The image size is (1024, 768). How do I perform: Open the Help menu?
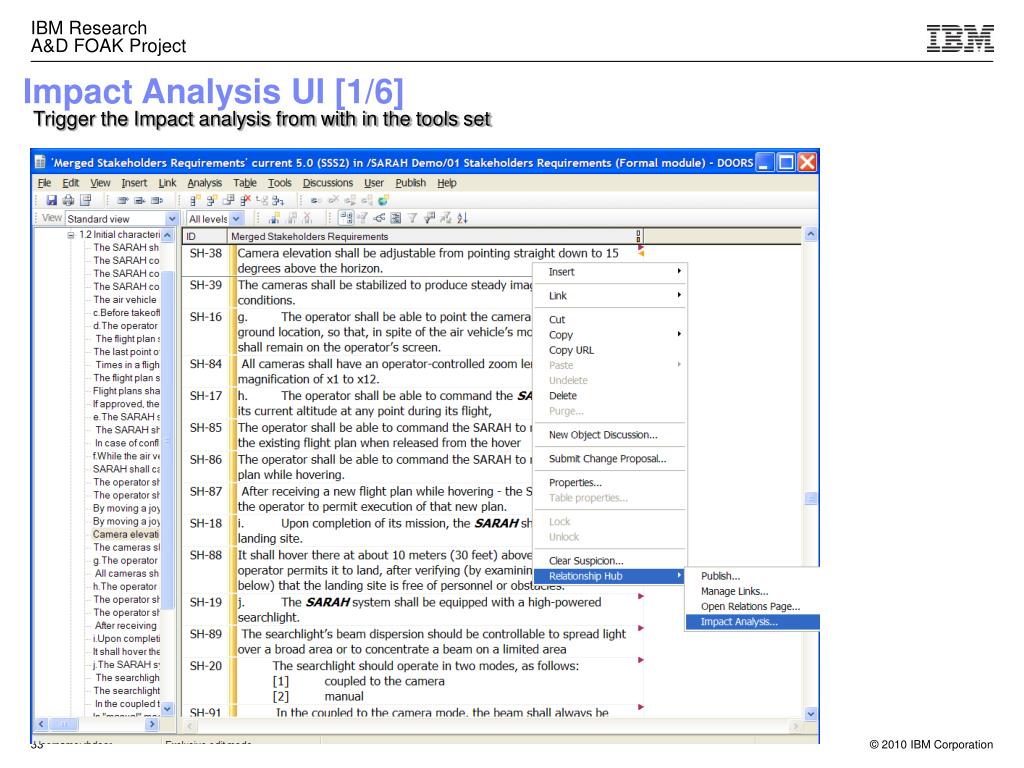click(447, 183)
